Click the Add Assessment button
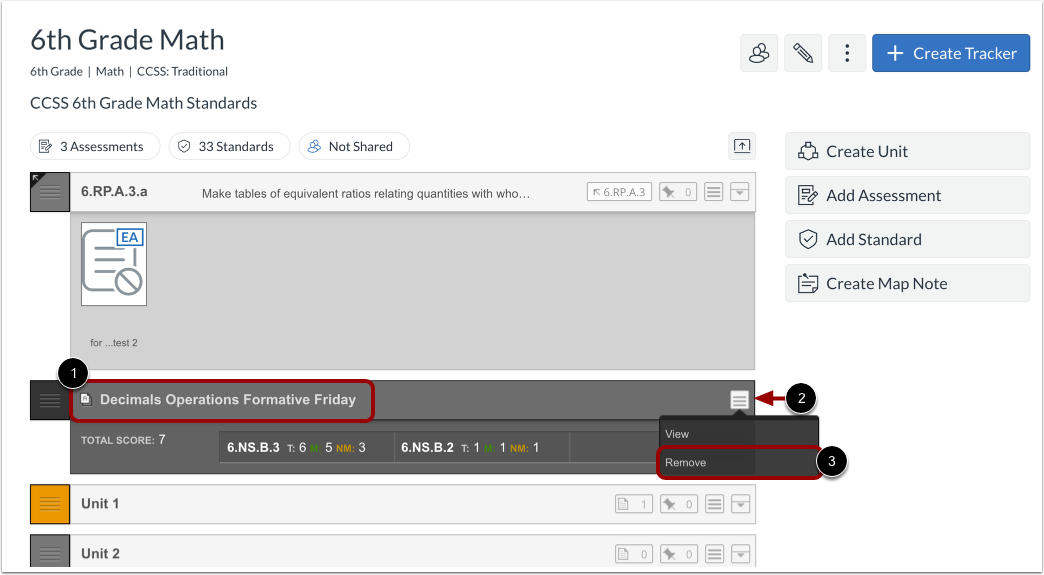Image resolution: width=1044 pixels, height=575 pixels. (x=908, y=195)
